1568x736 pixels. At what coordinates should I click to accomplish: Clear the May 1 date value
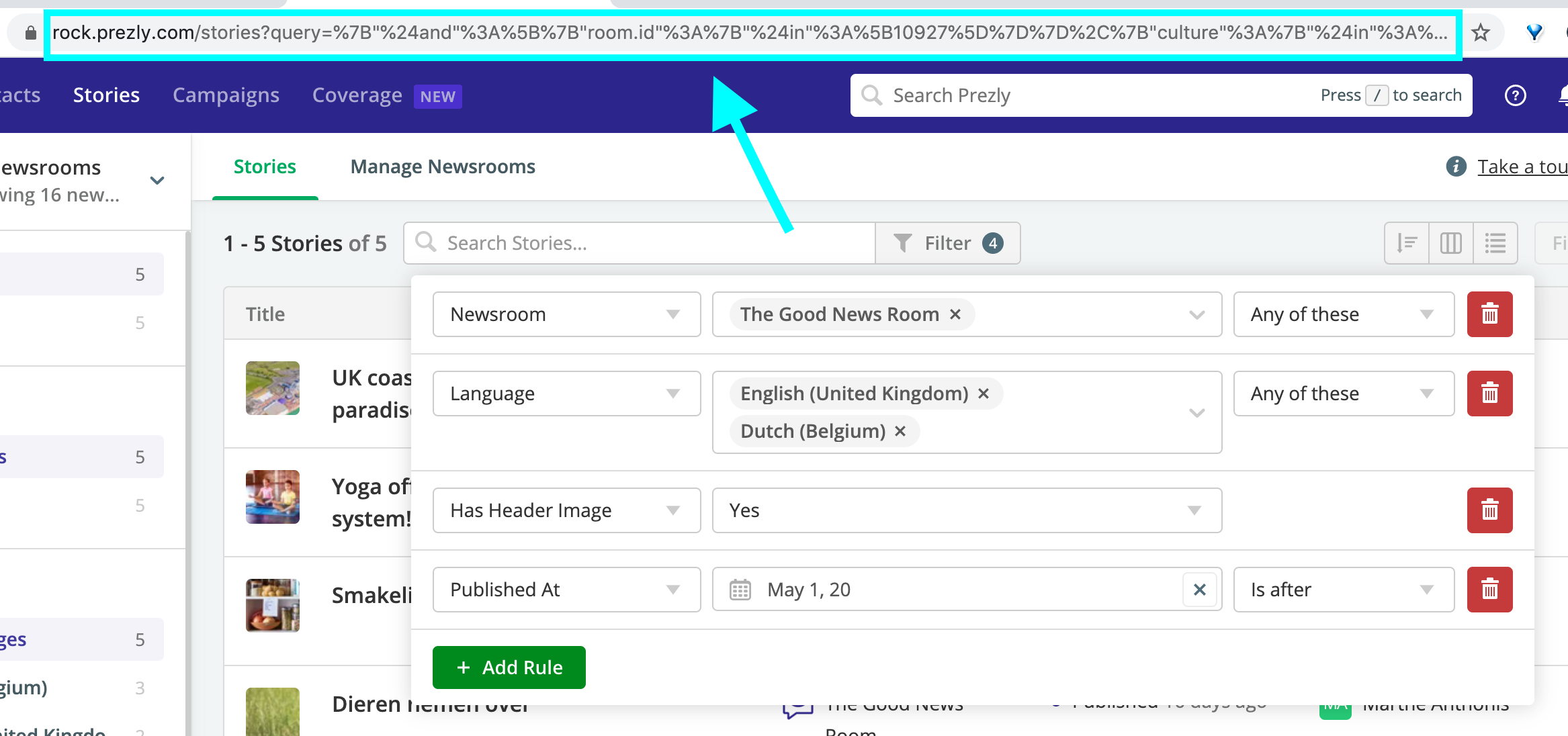(1200, 590)
